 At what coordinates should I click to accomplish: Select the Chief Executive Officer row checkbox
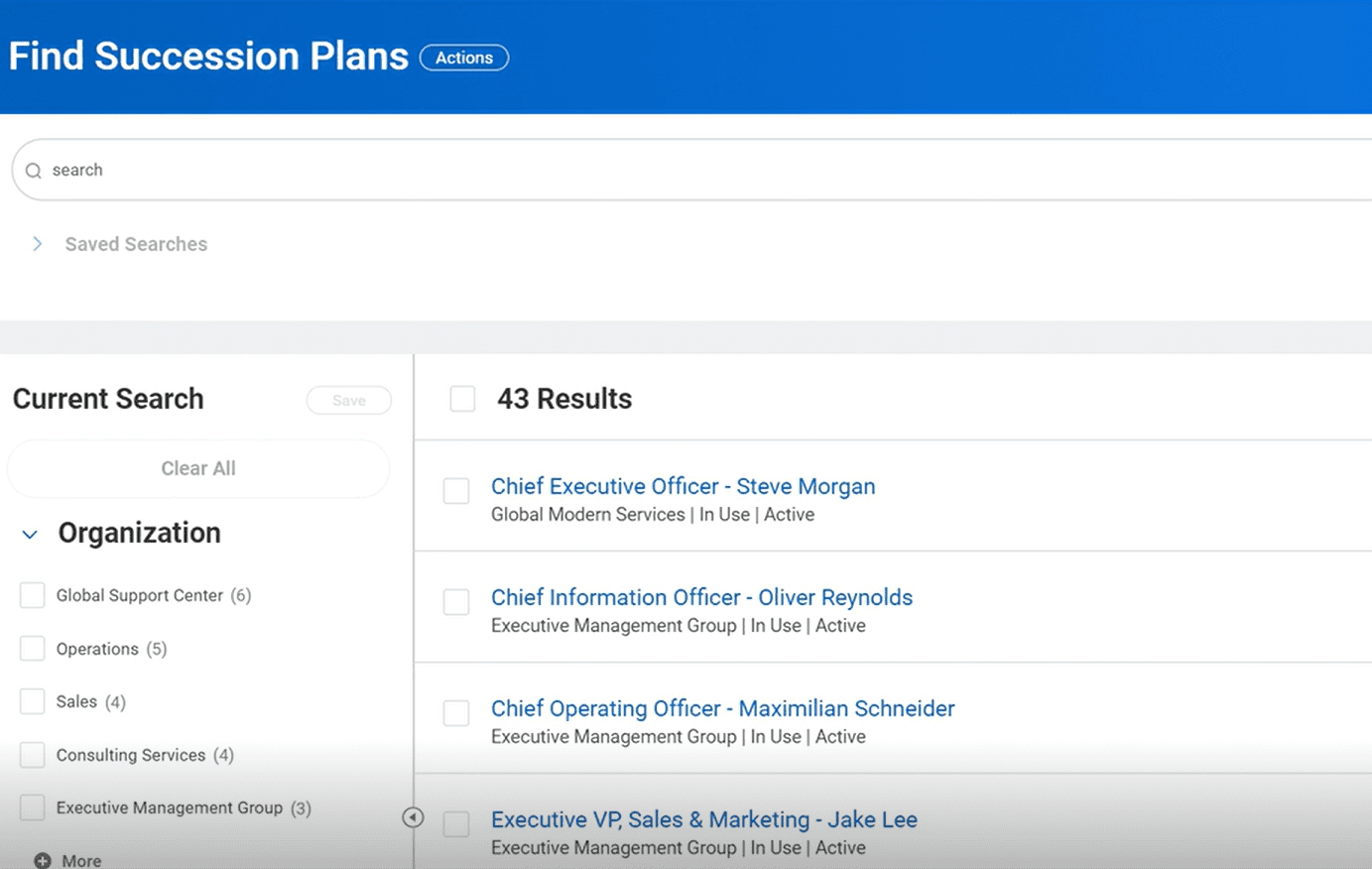(456, 491)
